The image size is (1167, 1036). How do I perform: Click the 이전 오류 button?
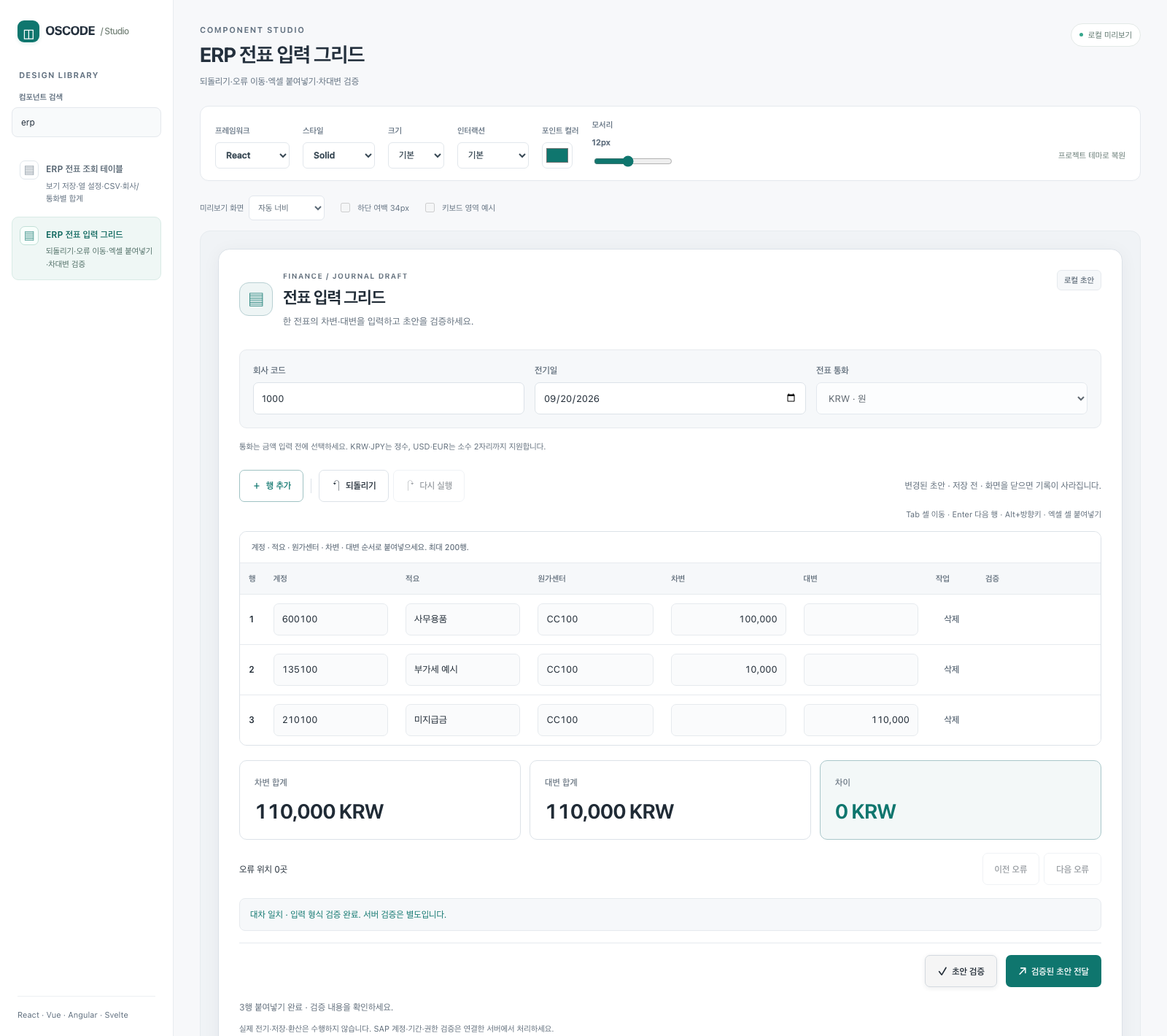click(1011, 869)
